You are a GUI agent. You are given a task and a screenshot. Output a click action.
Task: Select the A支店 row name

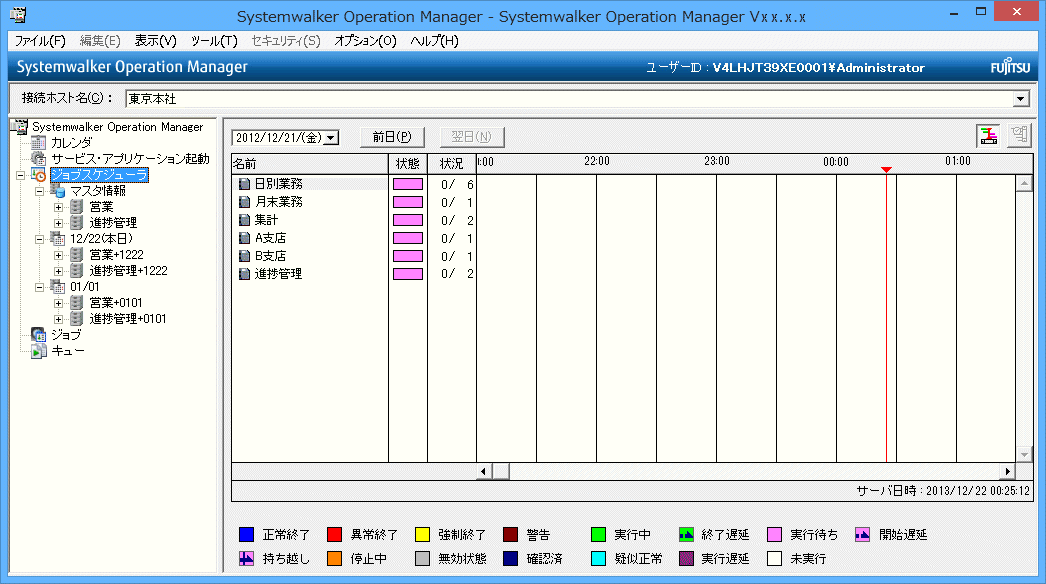pyautogui.click(x=270, y=238)
